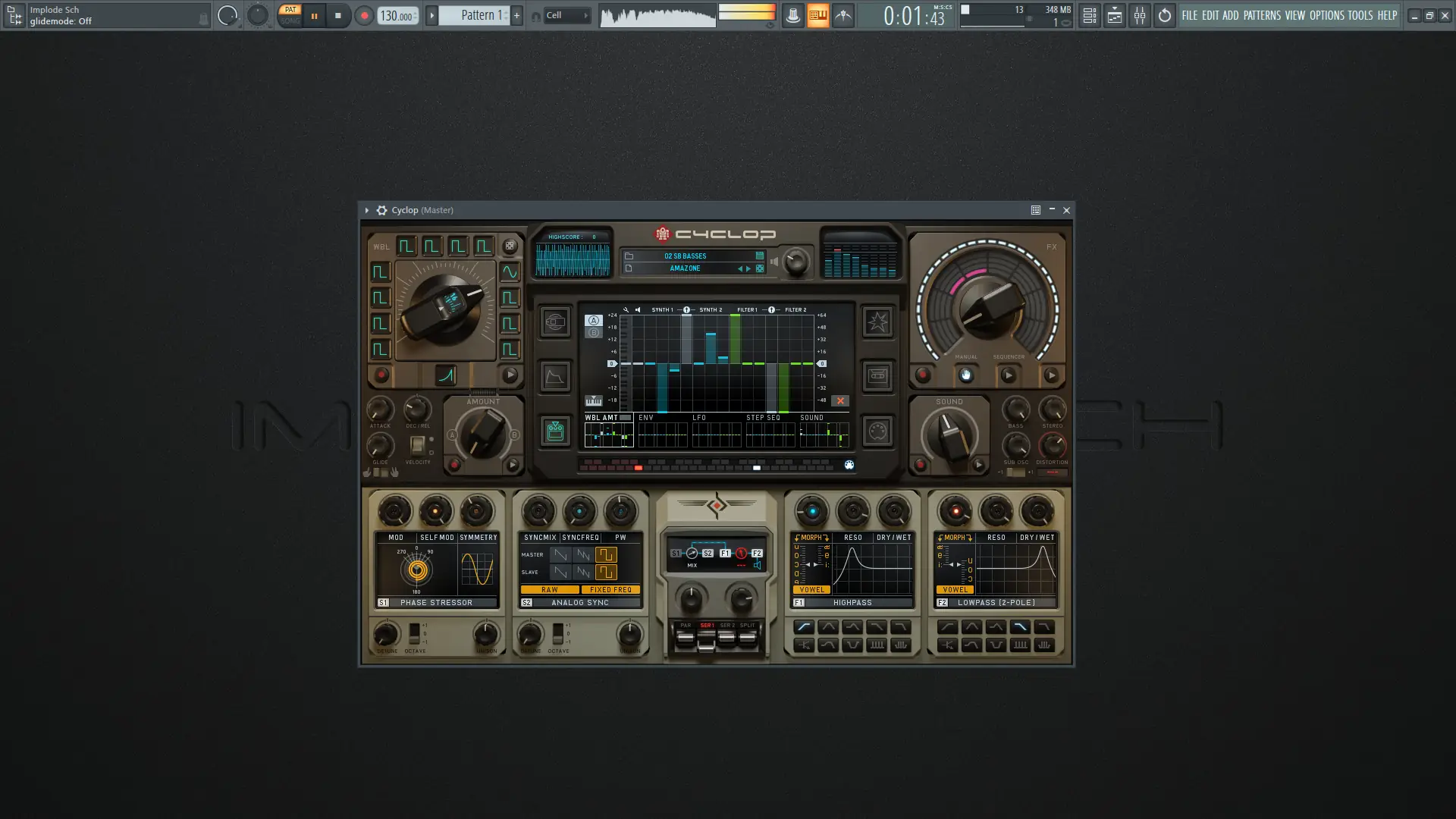Click the record button

tap(364, 15)
